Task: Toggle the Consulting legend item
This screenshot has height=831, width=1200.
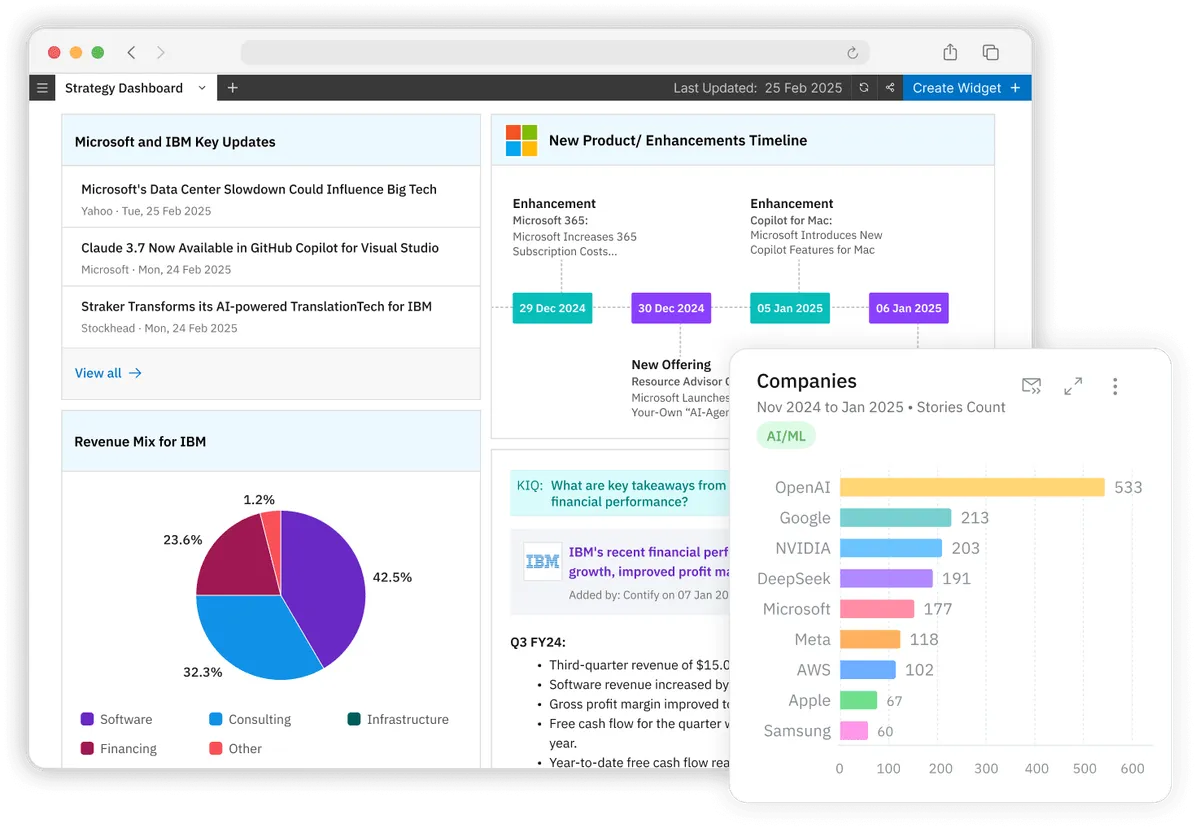Action: click(250, 719)
